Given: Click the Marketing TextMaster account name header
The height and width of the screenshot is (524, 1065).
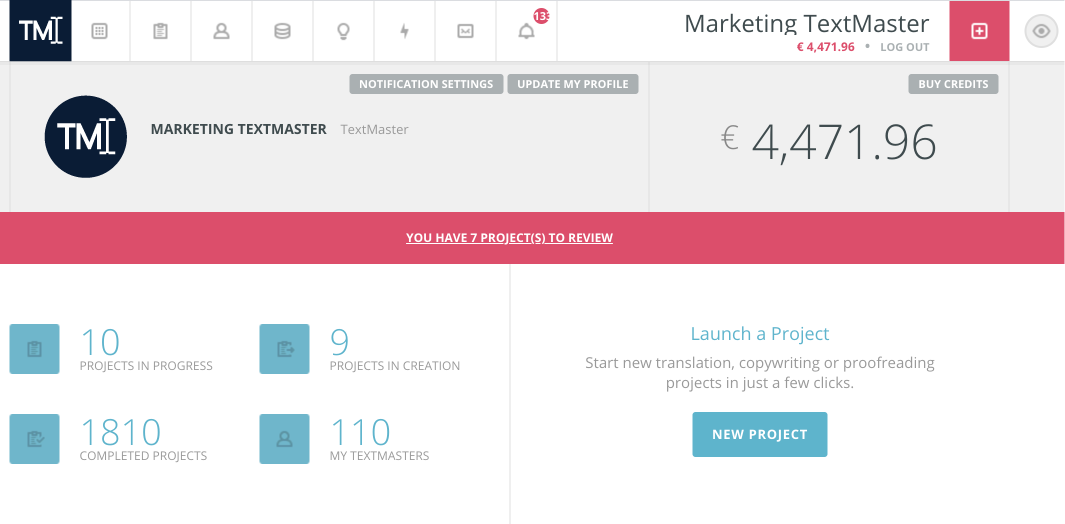Looking at the screenshot, I should point(806,24).
